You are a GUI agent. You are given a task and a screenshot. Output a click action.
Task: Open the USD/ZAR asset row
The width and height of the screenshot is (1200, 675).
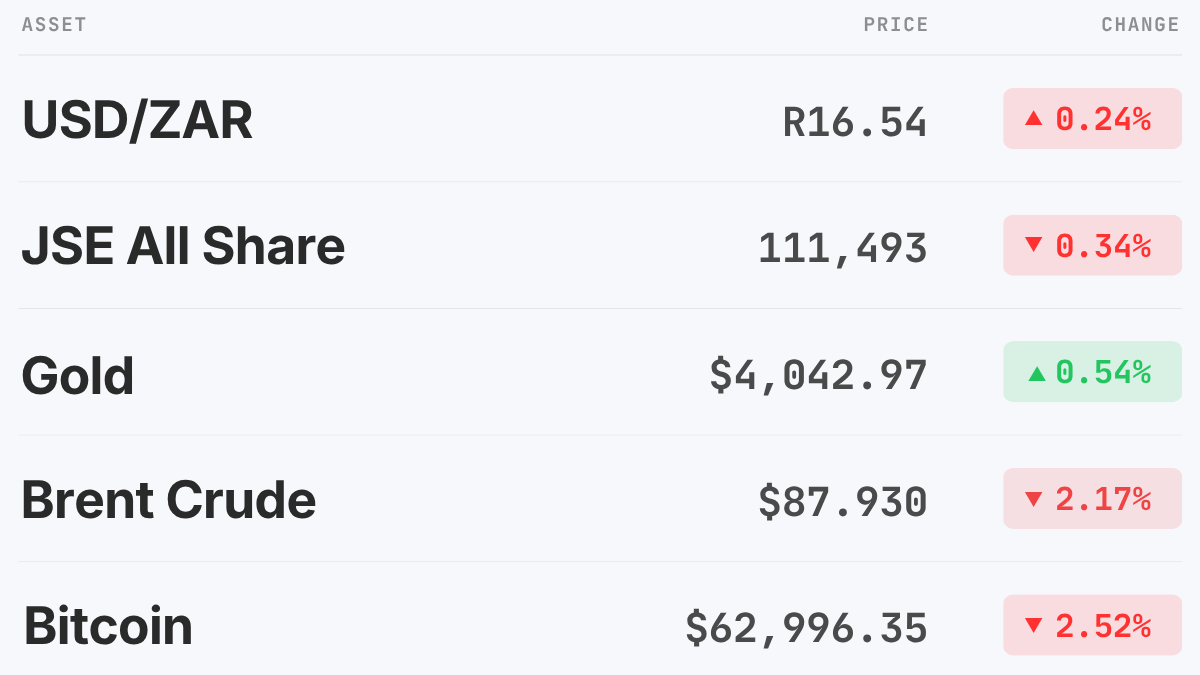(600, 119)
